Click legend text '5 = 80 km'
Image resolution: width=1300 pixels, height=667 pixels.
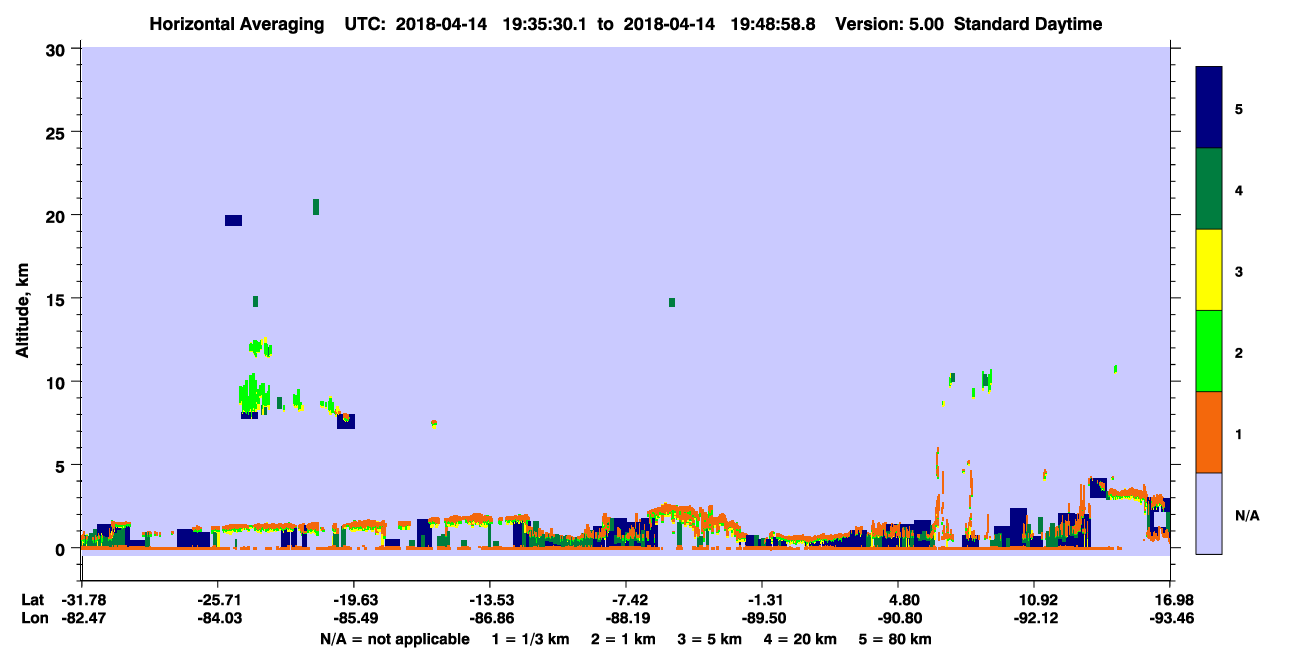[896, 639]
